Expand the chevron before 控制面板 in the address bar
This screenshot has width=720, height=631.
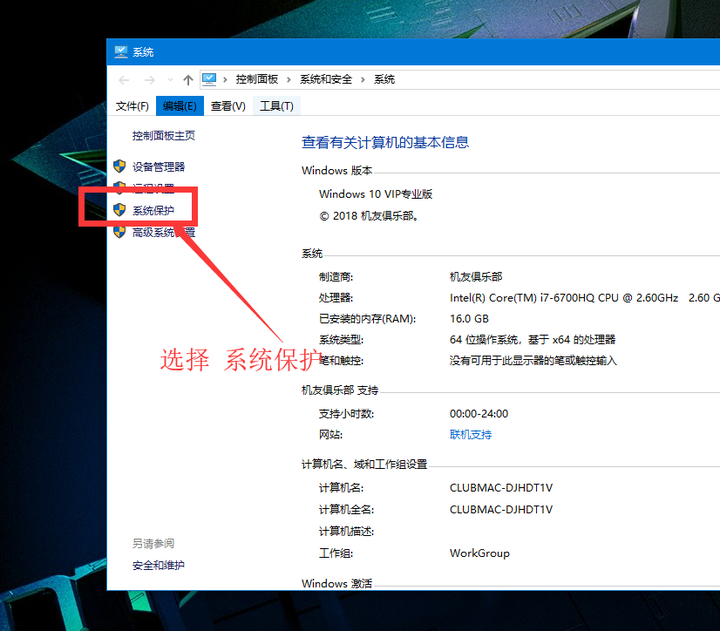225,79
